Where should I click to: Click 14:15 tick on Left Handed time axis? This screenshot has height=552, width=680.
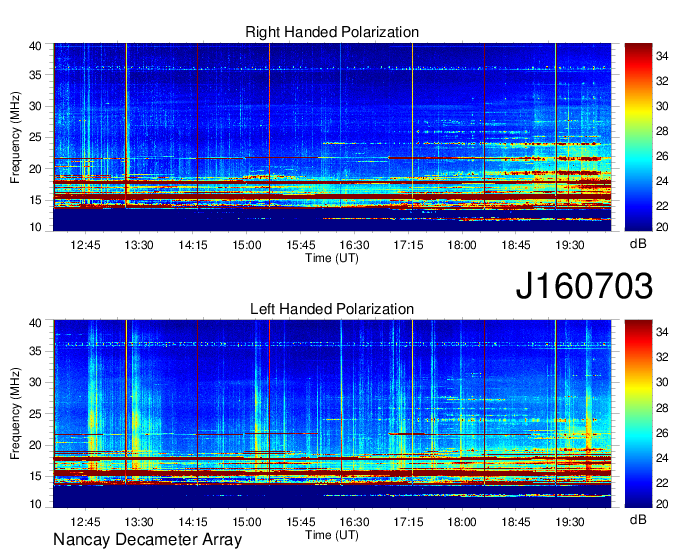pos(193,522)
